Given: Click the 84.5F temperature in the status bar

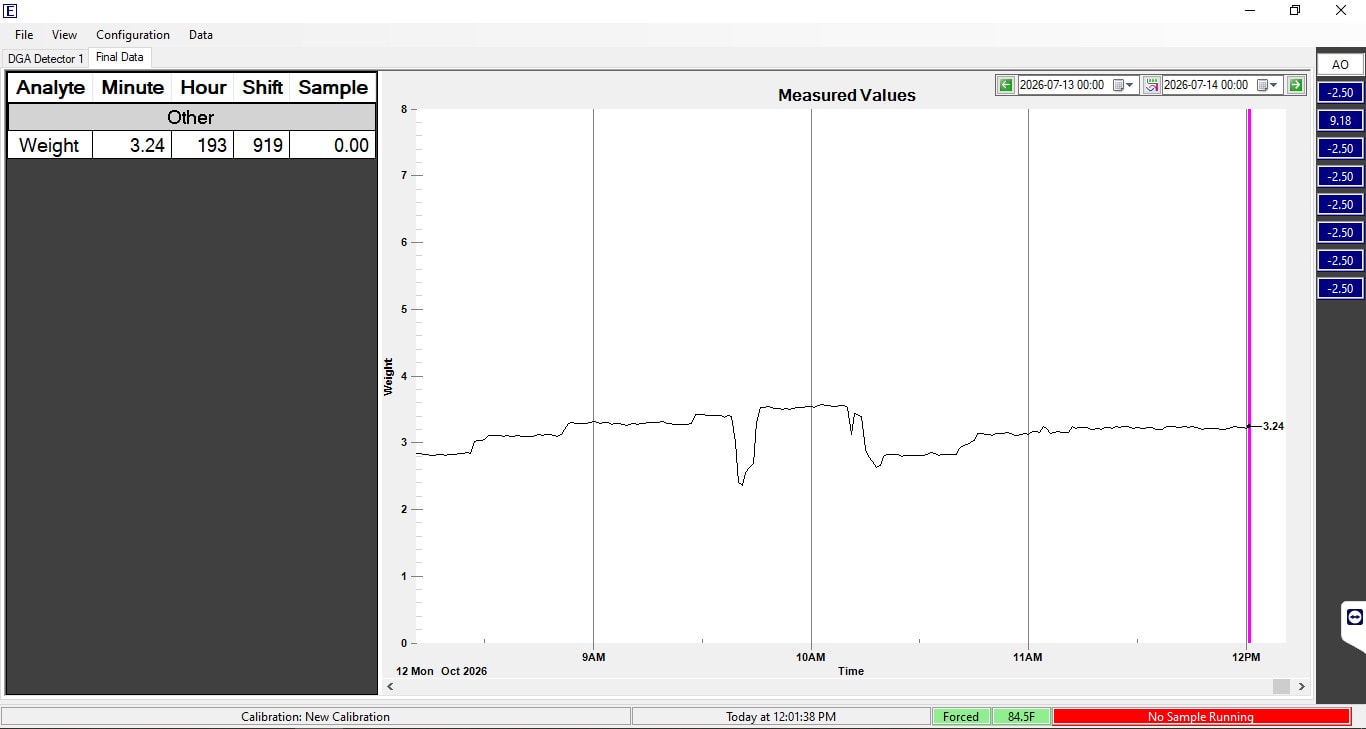Looking at the screenshot, I should (1021, 716).
